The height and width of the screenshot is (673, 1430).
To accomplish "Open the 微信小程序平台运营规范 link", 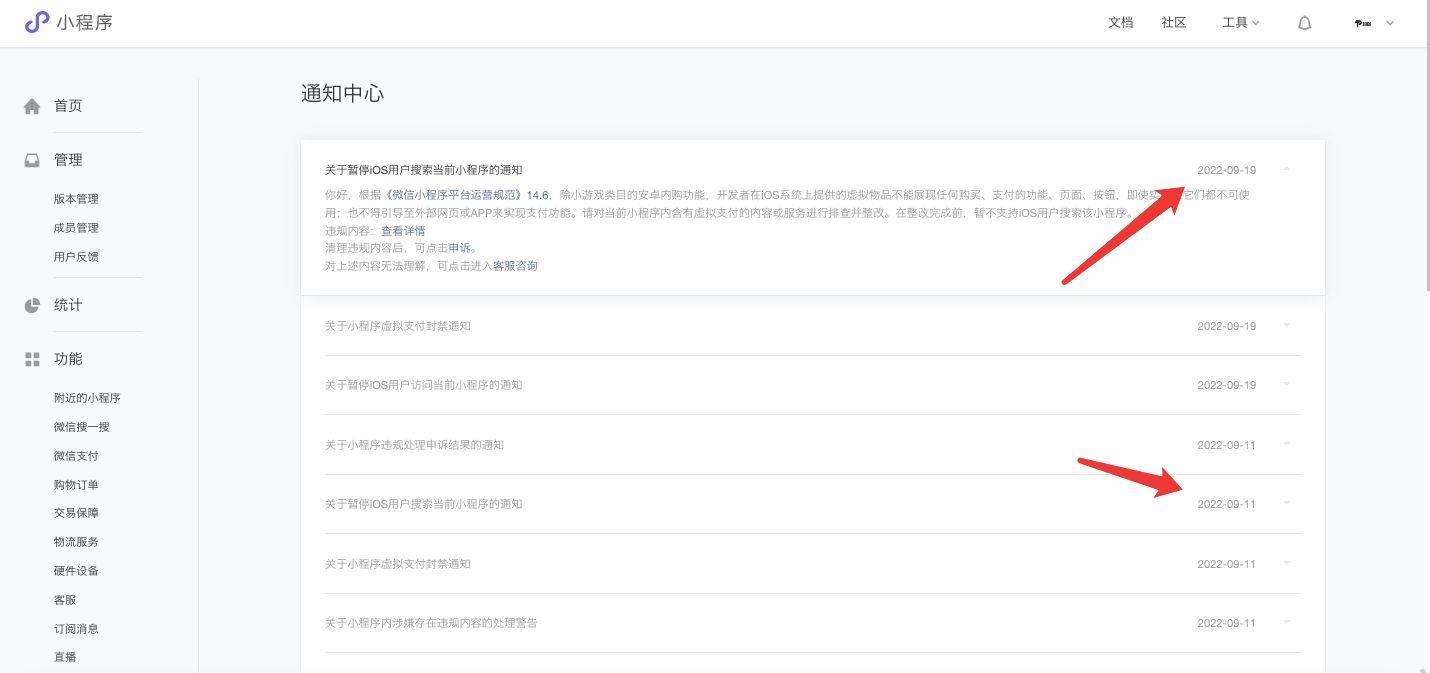I will point(467,195).
